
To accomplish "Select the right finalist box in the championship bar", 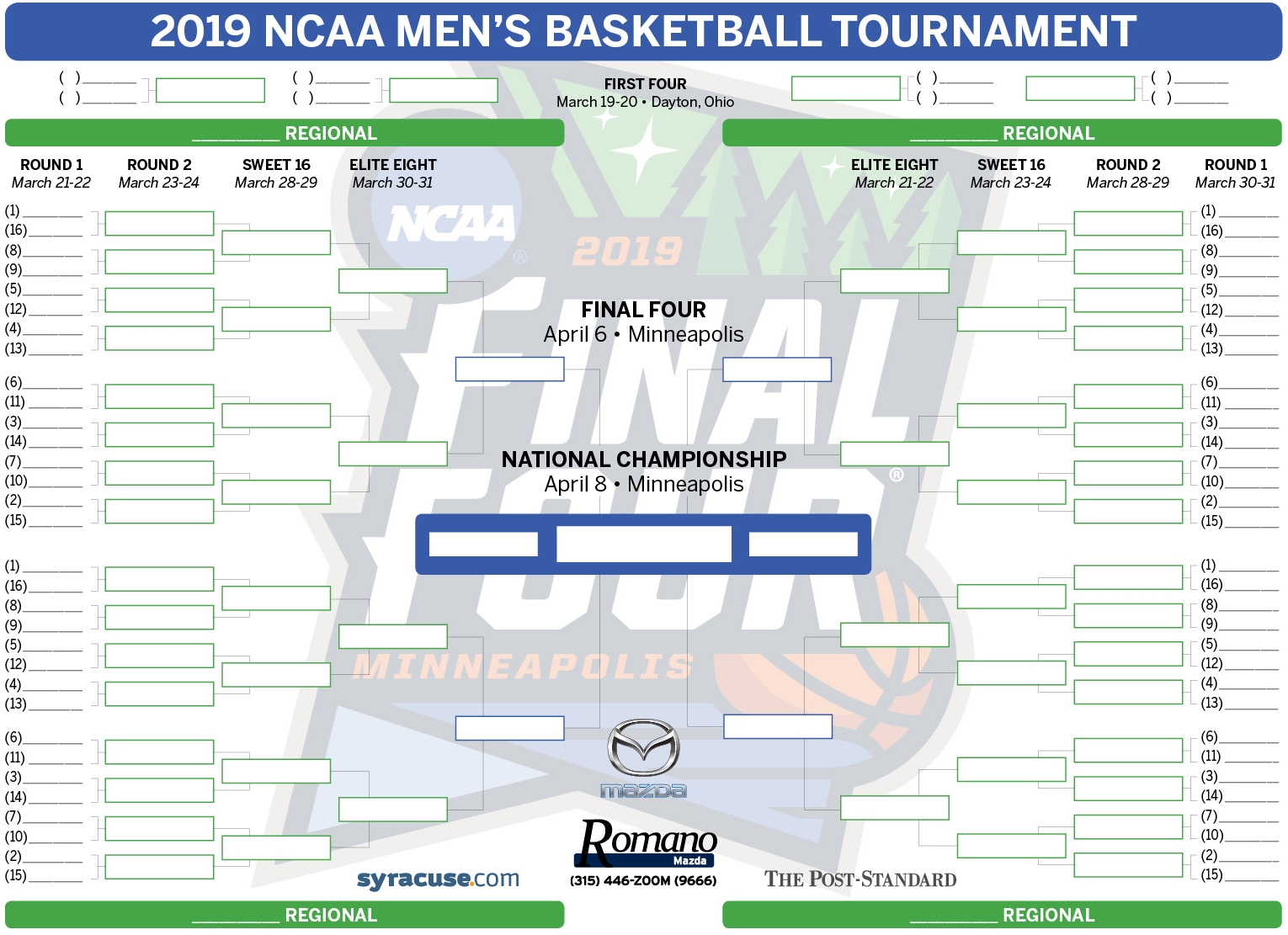I will coord(803,545).
